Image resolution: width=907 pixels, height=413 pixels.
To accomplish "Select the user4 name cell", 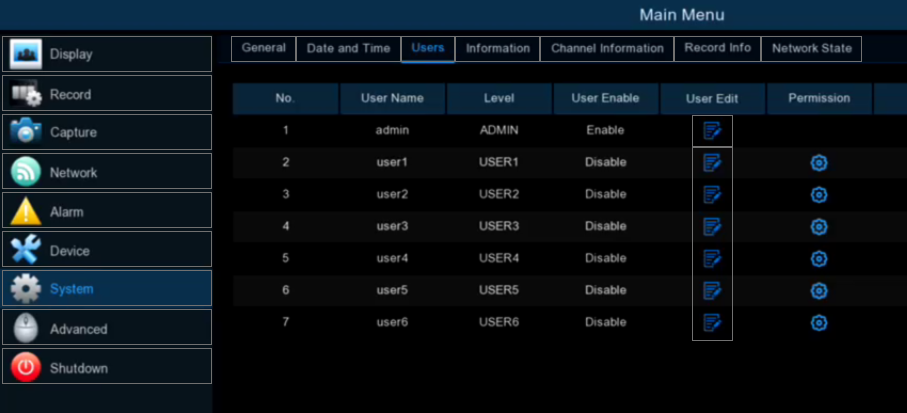I will (392, 258).
